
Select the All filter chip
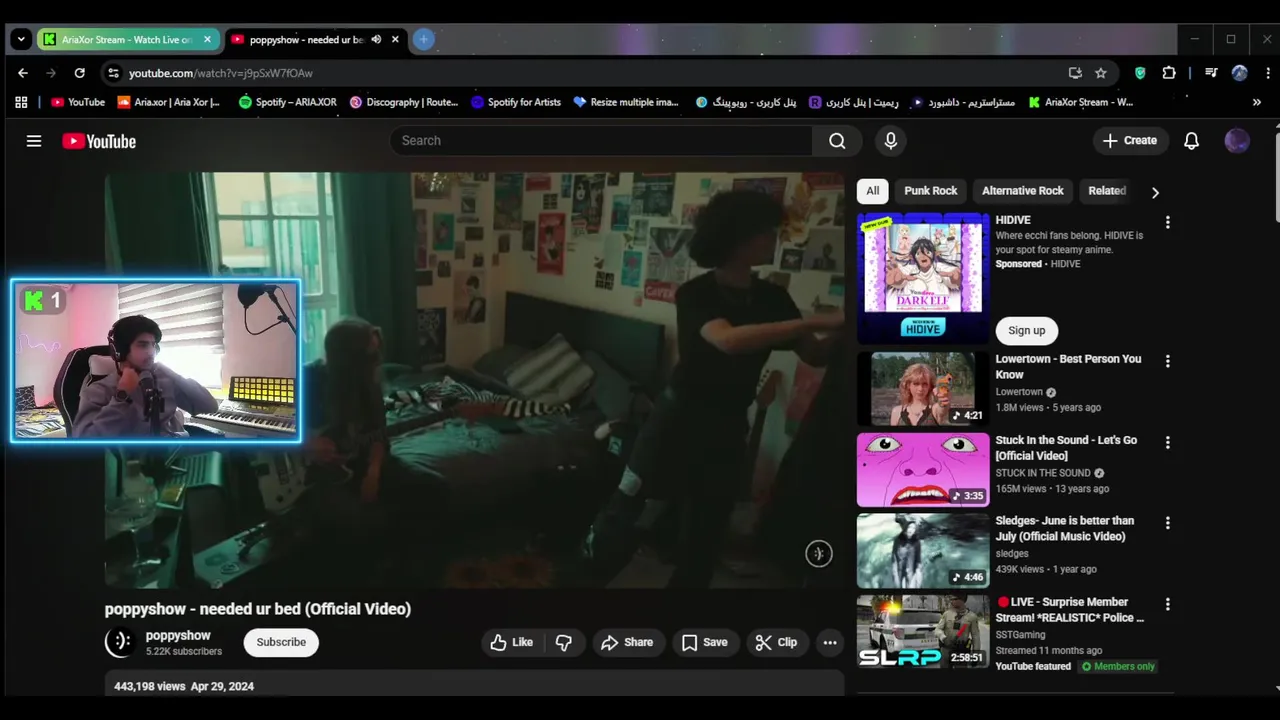point(873,191)
